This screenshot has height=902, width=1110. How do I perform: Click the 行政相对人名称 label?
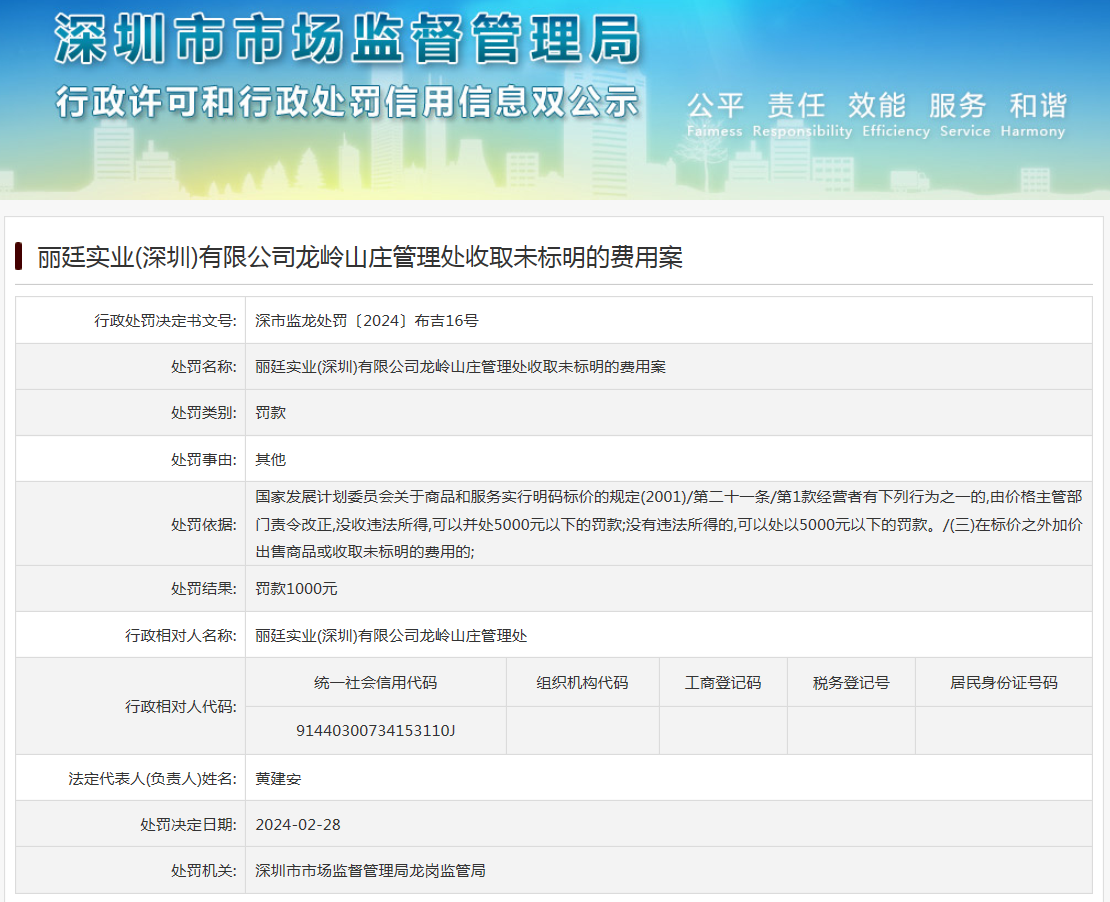(x=181, y=636)
